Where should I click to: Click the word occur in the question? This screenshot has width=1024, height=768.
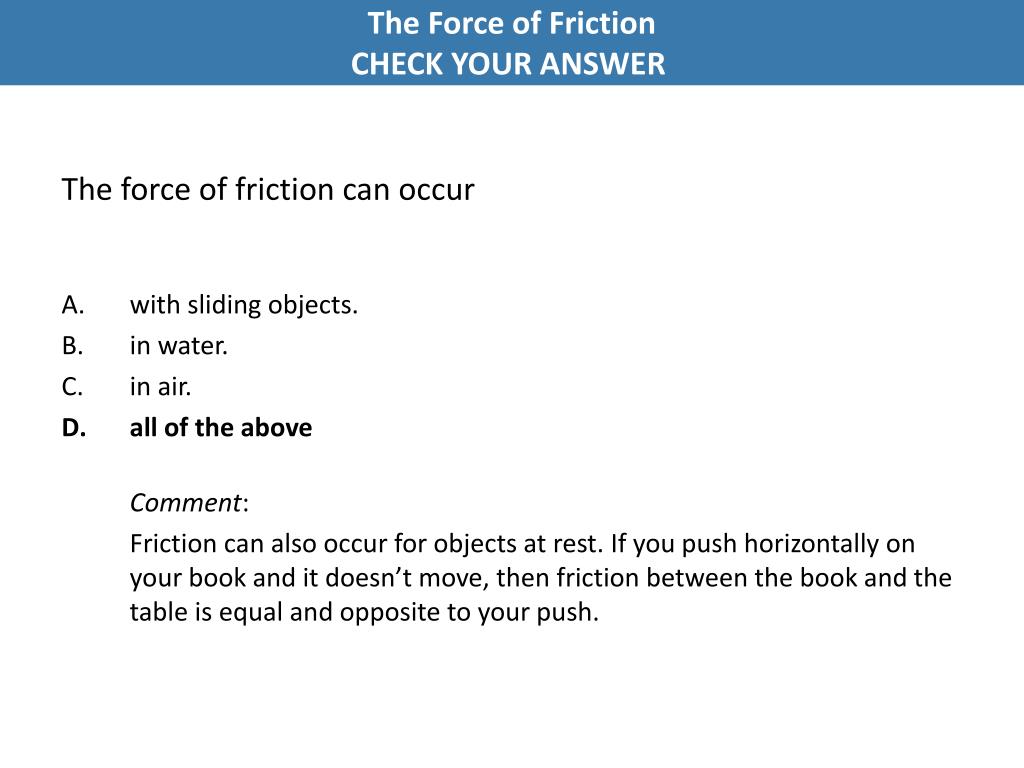[436, 191]
